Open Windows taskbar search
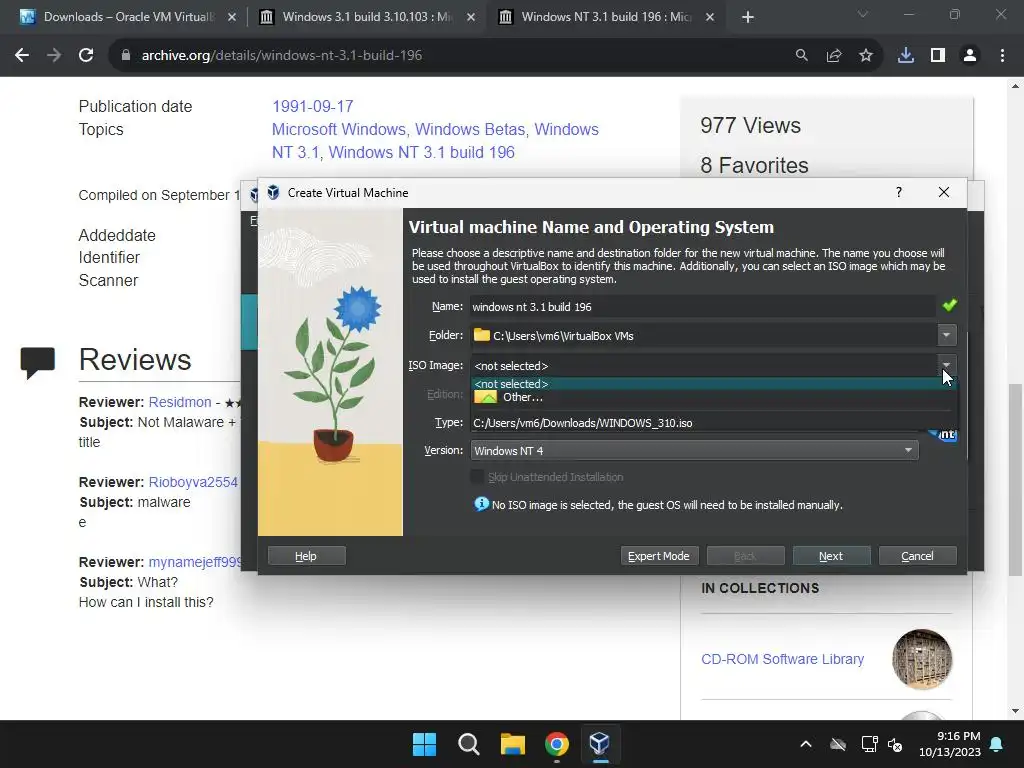The image size is (1024, 768). click(468, 744)
